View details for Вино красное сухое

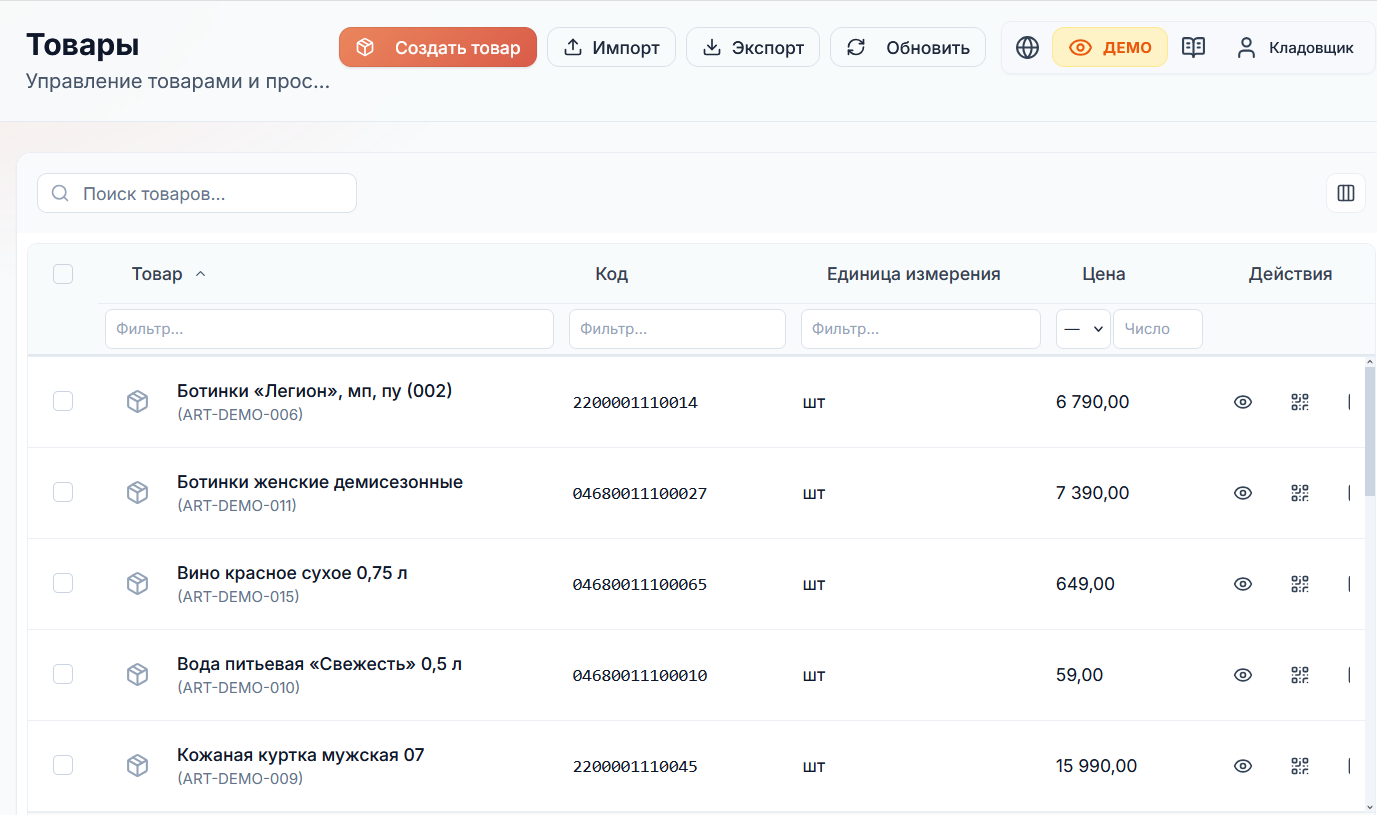tap(1243, 584)
